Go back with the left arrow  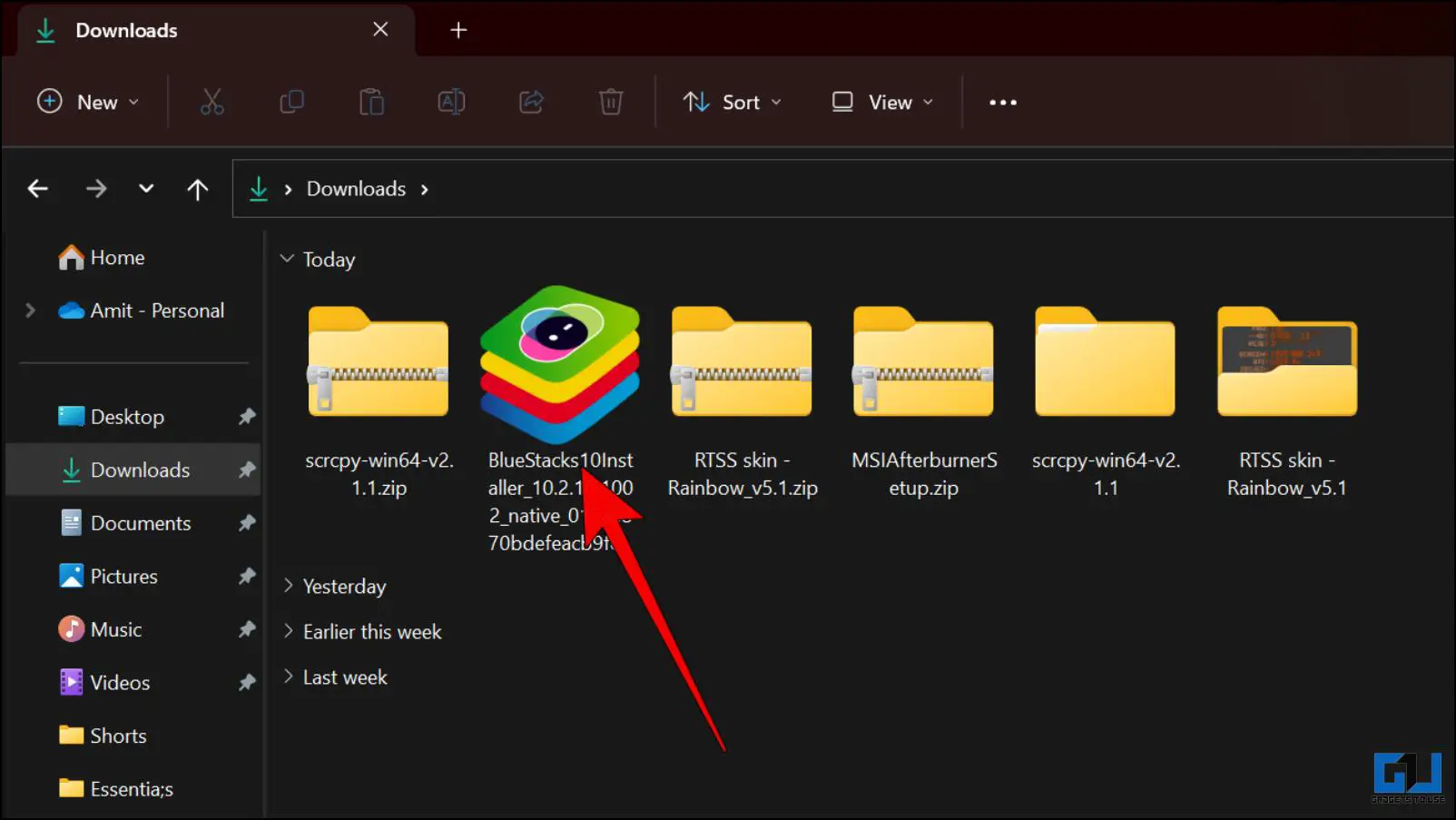[x=38, y=189]
